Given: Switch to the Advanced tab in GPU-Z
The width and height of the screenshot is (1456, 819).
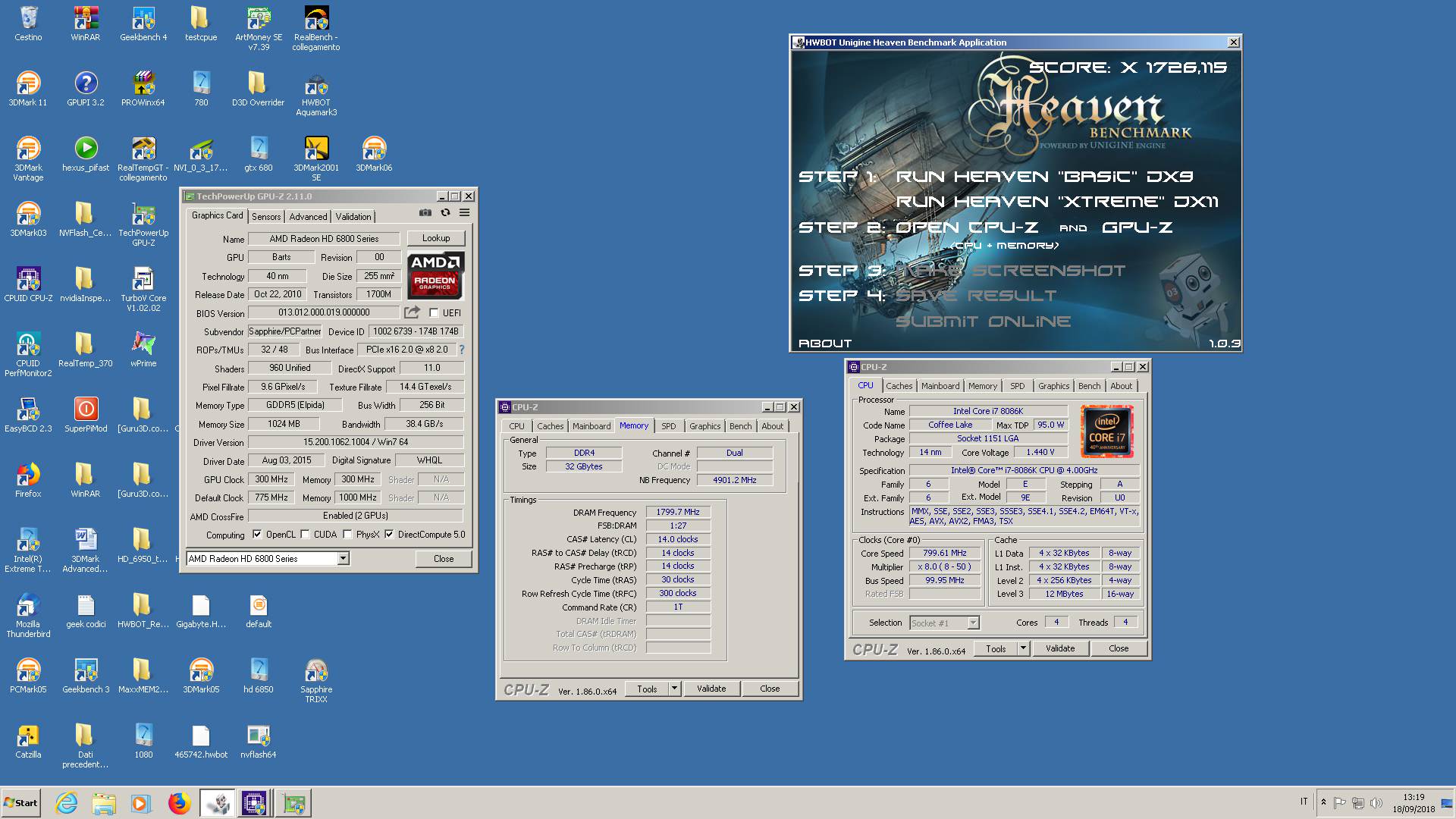Looking at the screenshot, I should [x=308, y=217].
